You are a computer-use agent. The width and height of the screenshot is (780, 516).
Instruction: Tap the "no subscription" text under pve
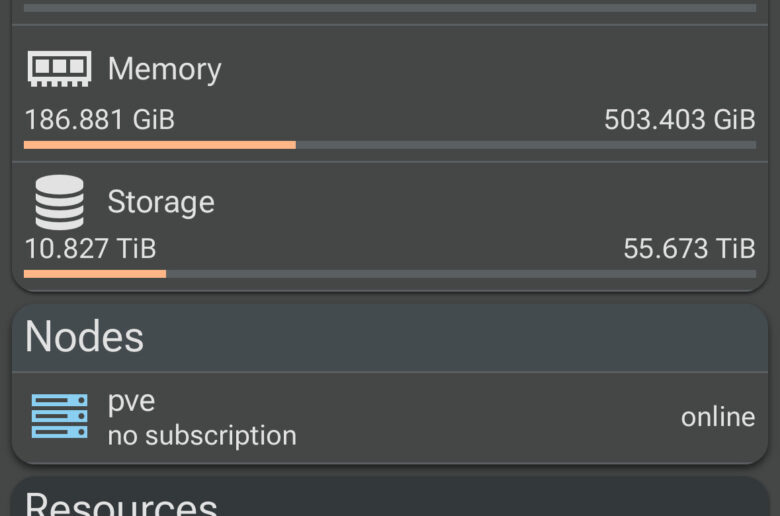point(202,436)
